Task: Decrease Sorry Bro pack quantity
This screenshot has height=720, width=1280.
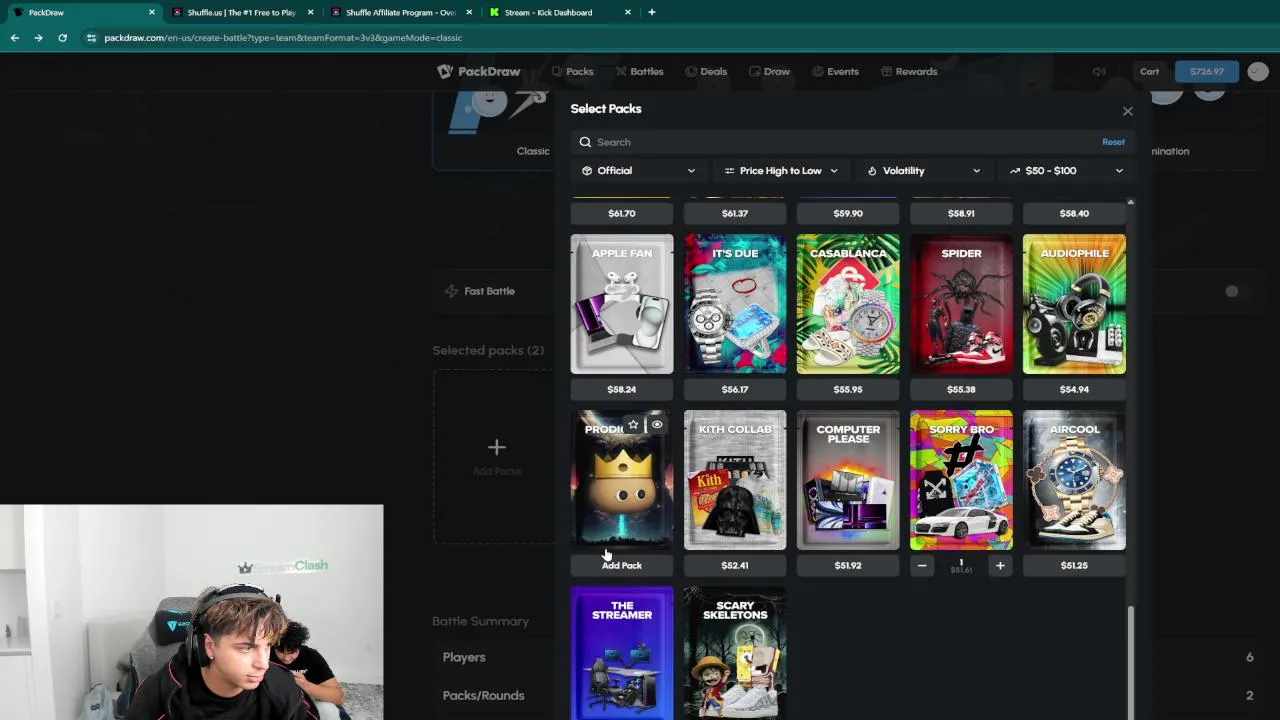Action: [x=922, y=566]
